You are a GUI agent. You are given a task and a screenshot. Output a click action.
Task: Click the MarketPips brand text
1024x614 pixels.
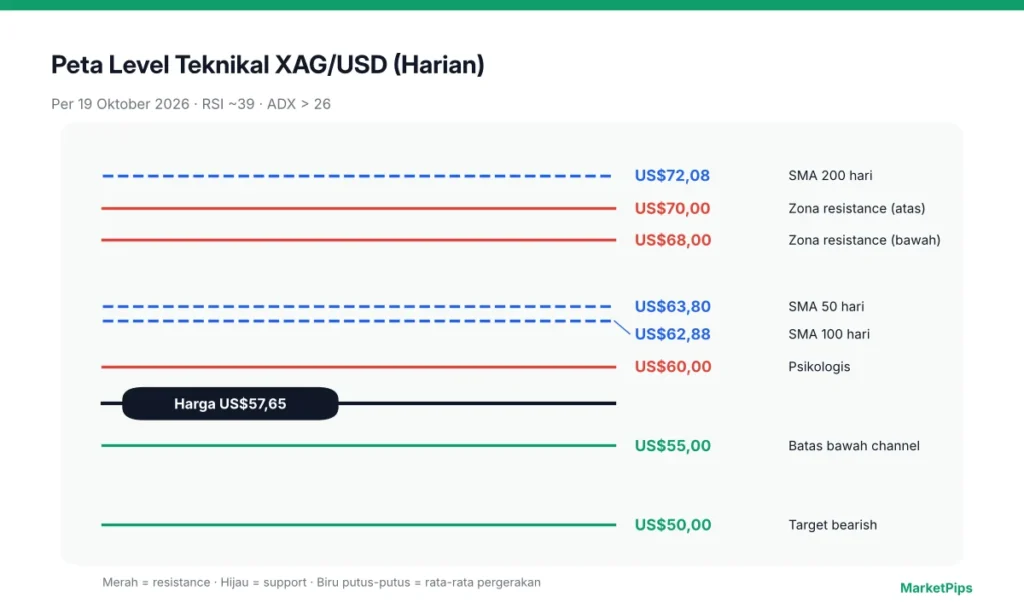click(x=936, y=588)
